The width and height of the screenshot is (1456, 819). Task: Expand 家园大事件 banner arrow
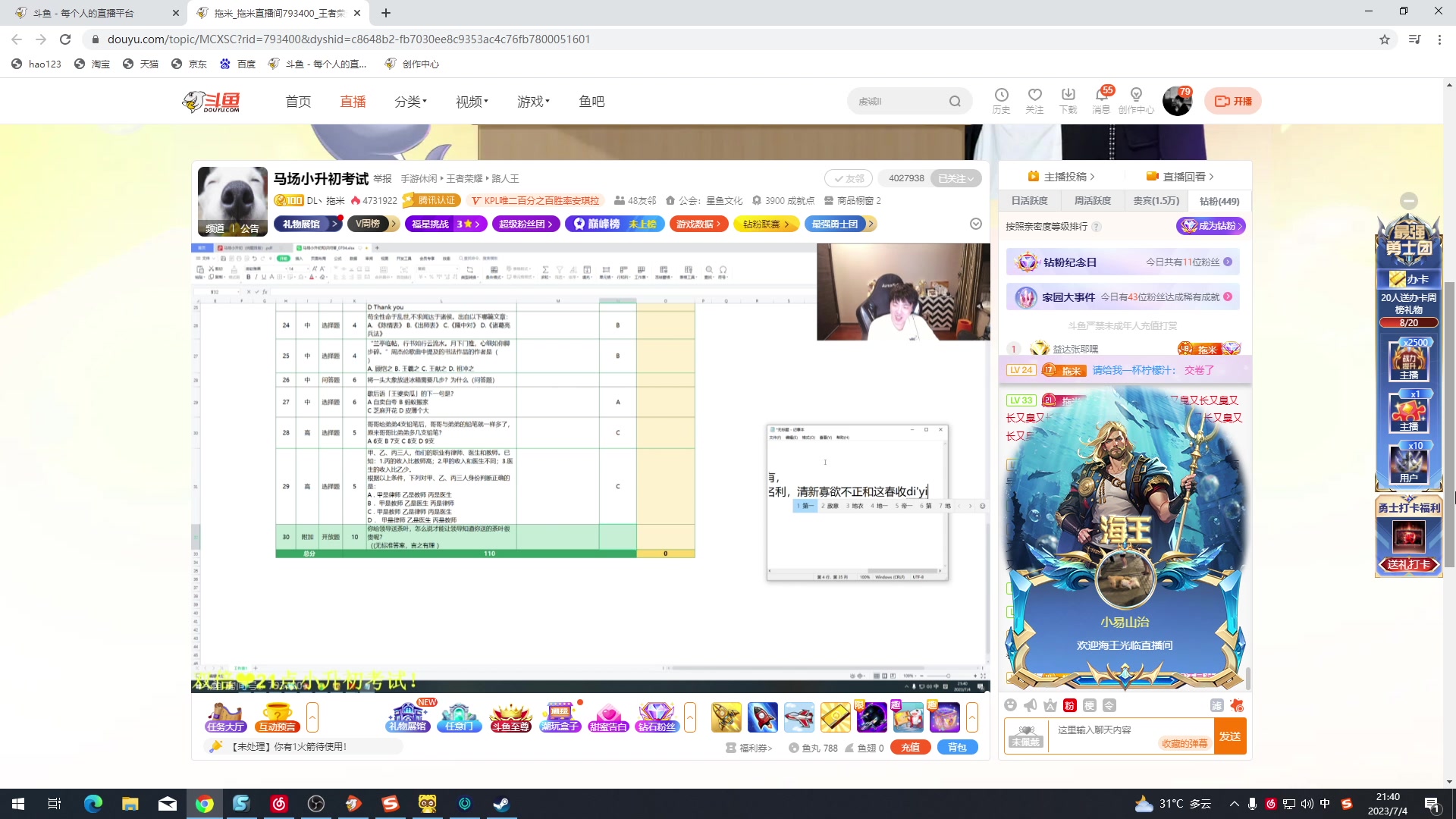(1228, 297)
